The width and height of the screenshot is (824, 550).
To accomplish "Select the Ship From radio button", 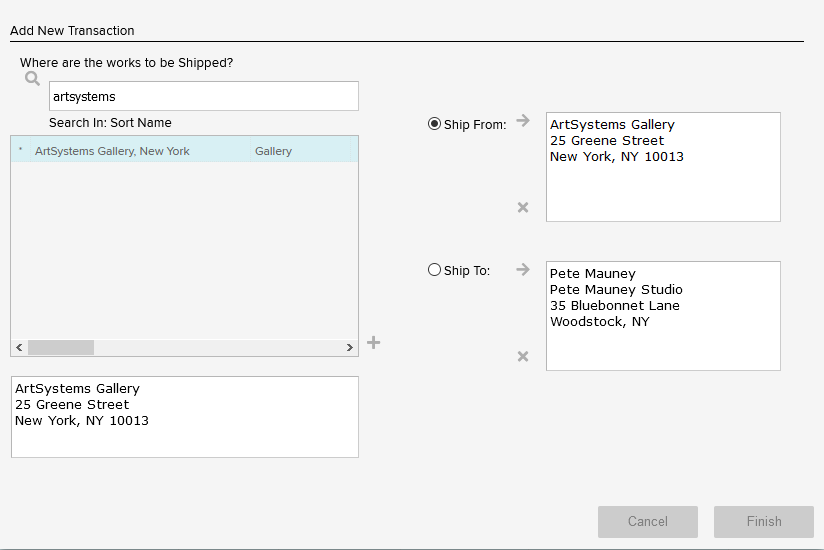I will pos(434,124).
